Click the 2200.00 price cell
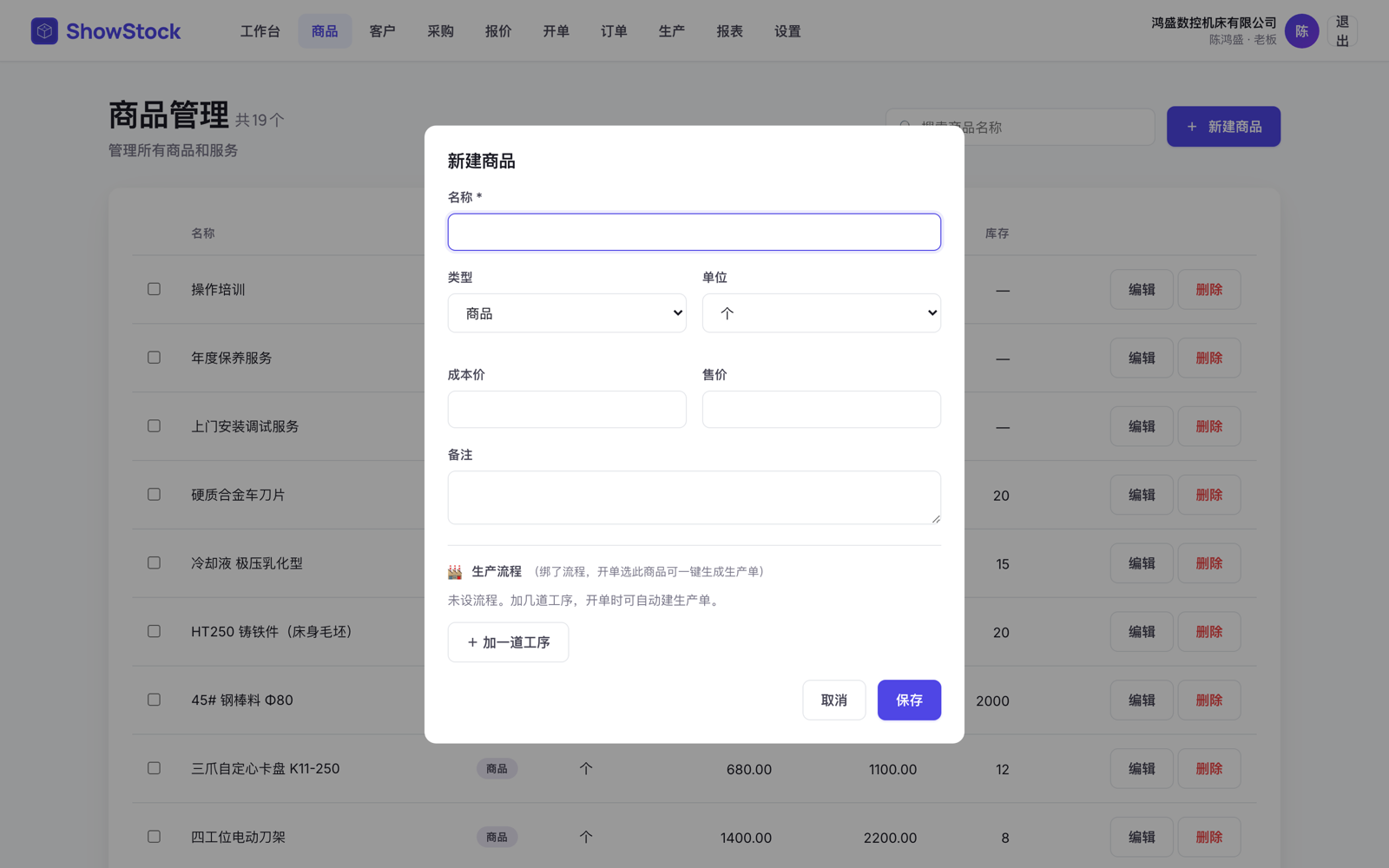Image resolution: width=1389 pixels, height=868 pixels. coord(890,838)
